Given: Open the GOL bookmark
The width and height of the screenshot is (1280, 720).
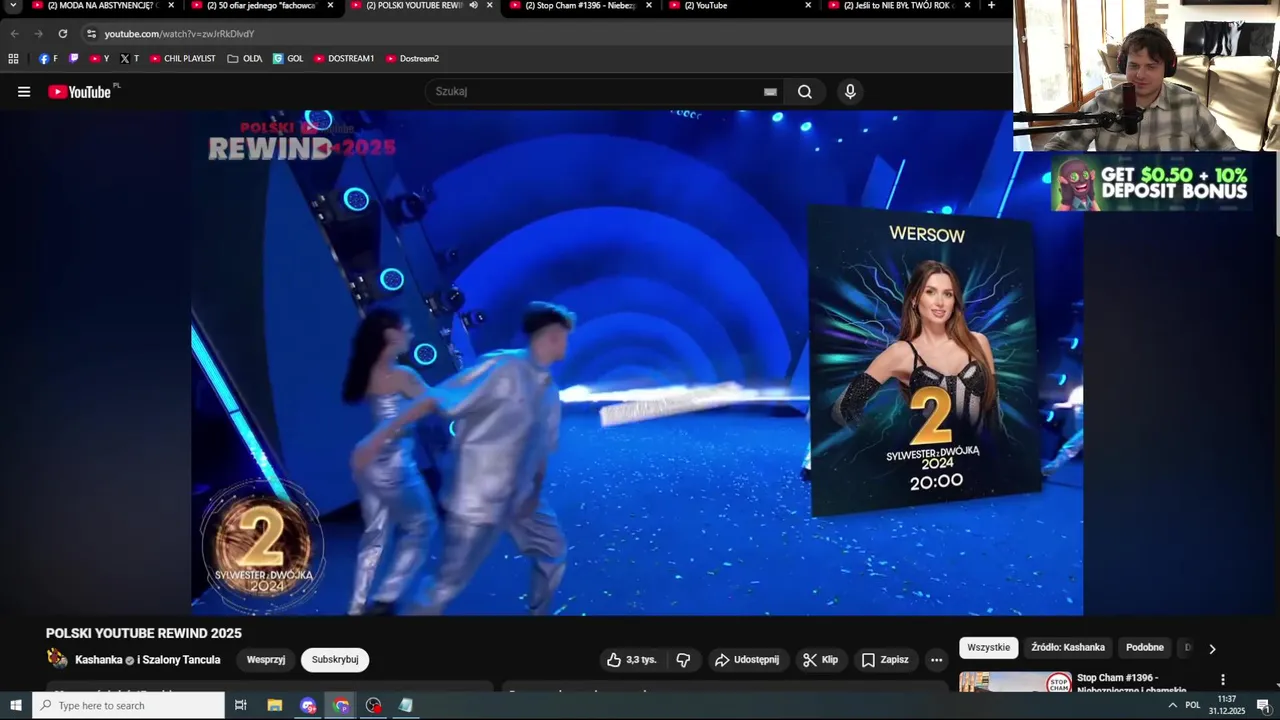Looking at the screenshot, I should point(288,59).
